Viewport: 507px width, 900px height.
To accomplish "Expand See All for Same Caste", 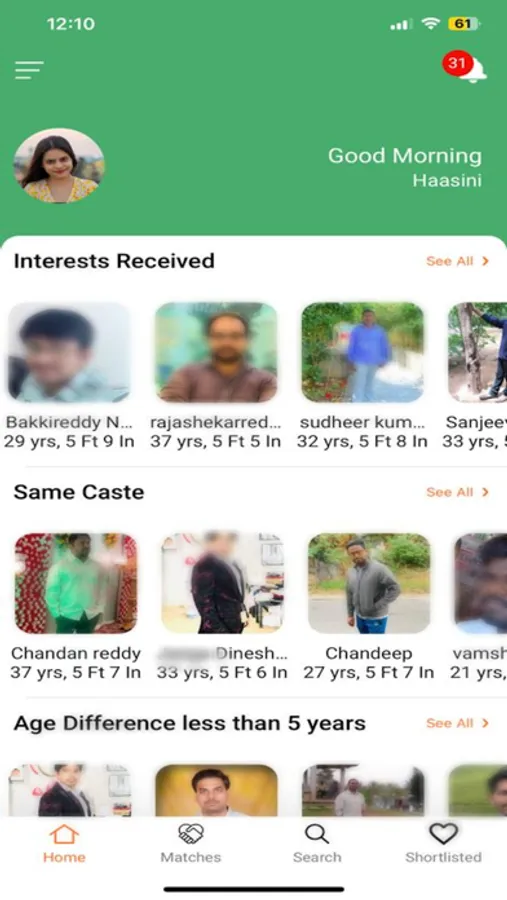I will click(458, 492).
